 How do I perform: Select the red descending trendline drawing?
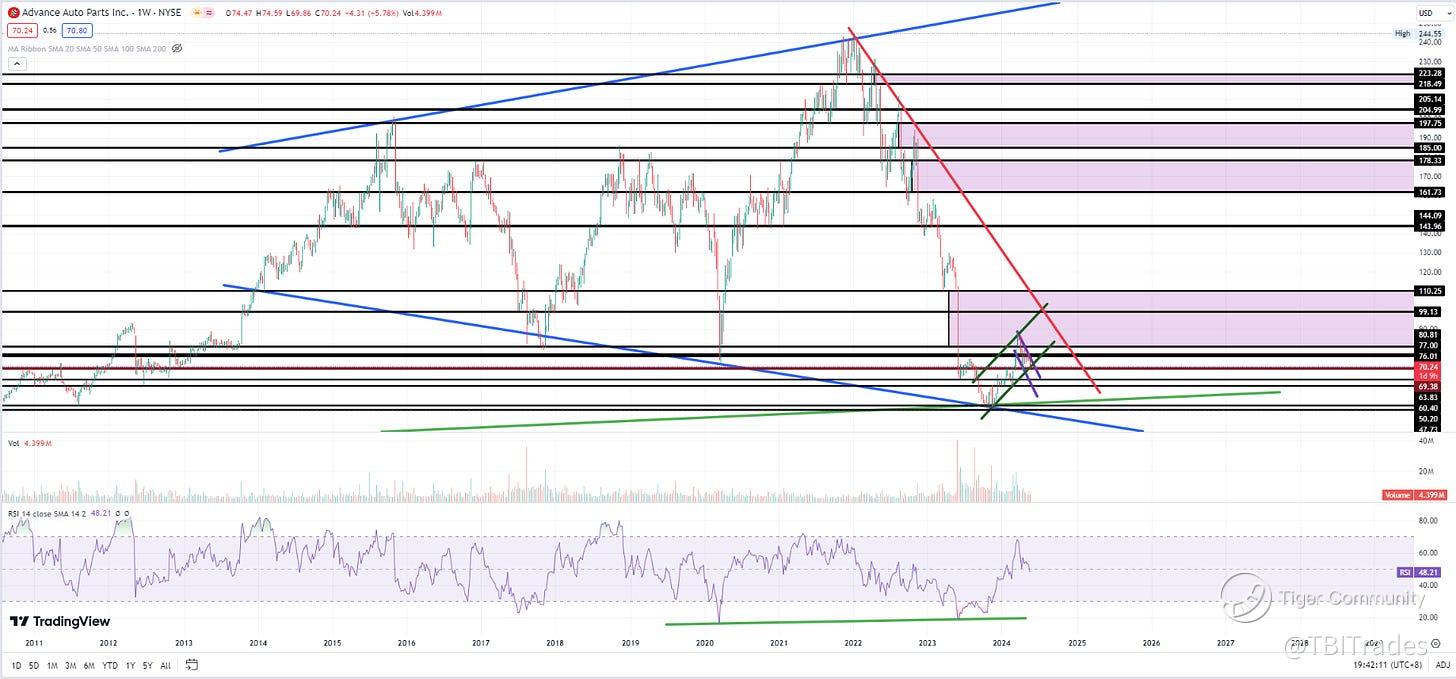click(x=975, y=210)
